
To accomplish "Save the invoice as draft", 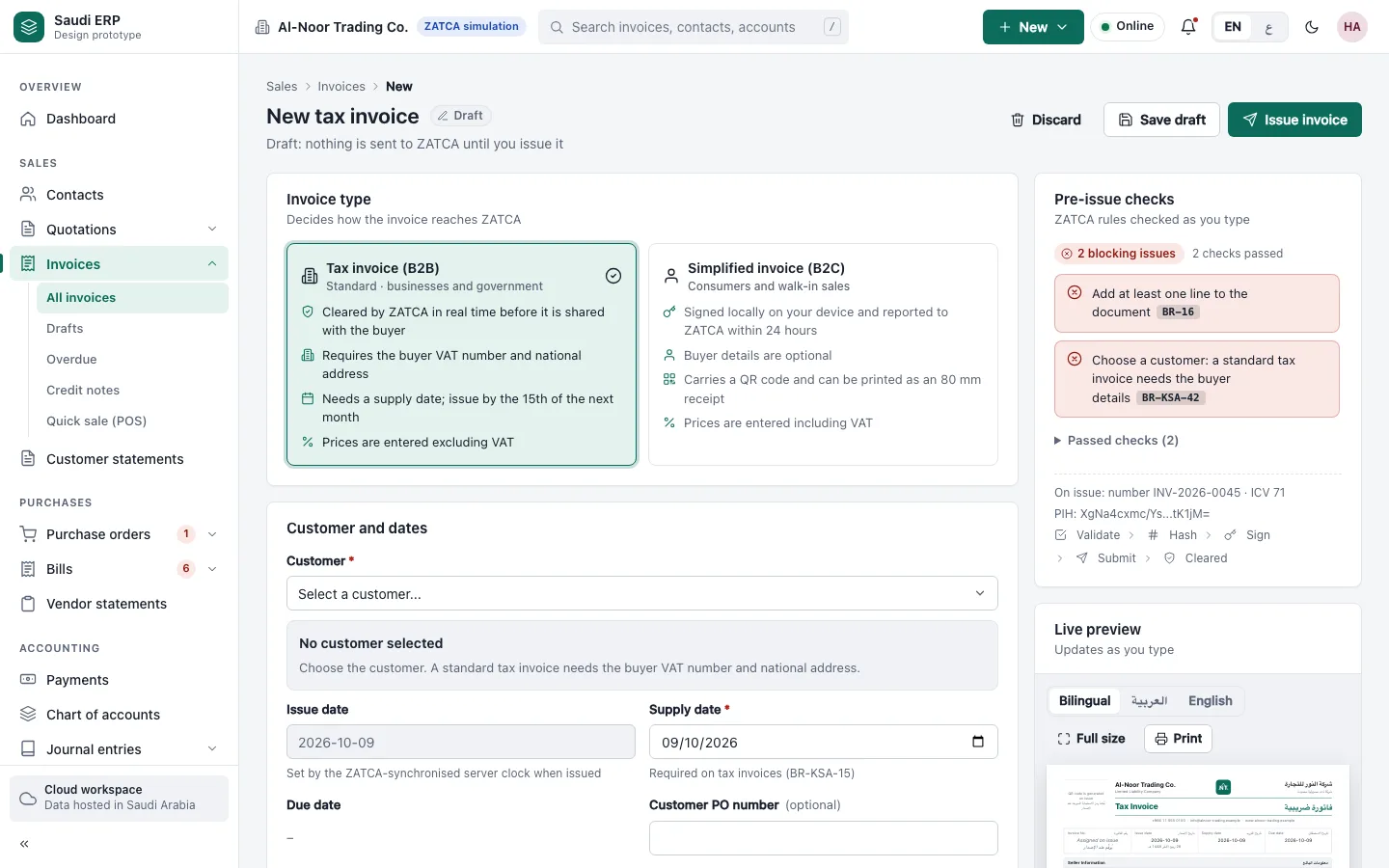I will (x=1161, y=120).
